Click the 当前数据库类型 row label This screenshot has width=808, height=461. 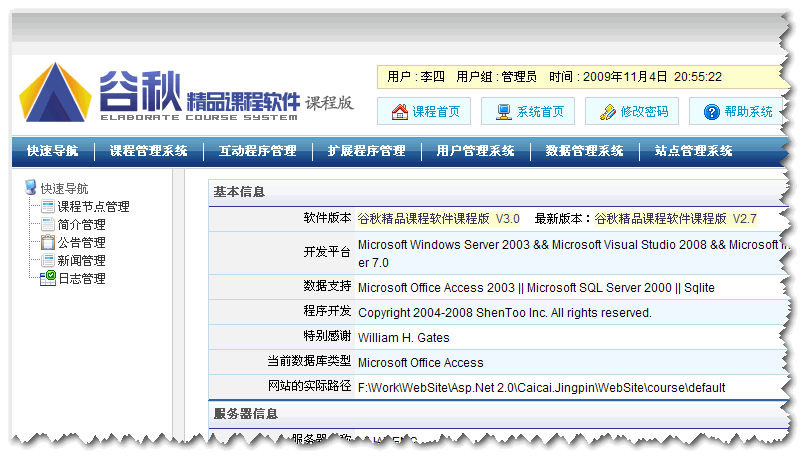point(309,361)
